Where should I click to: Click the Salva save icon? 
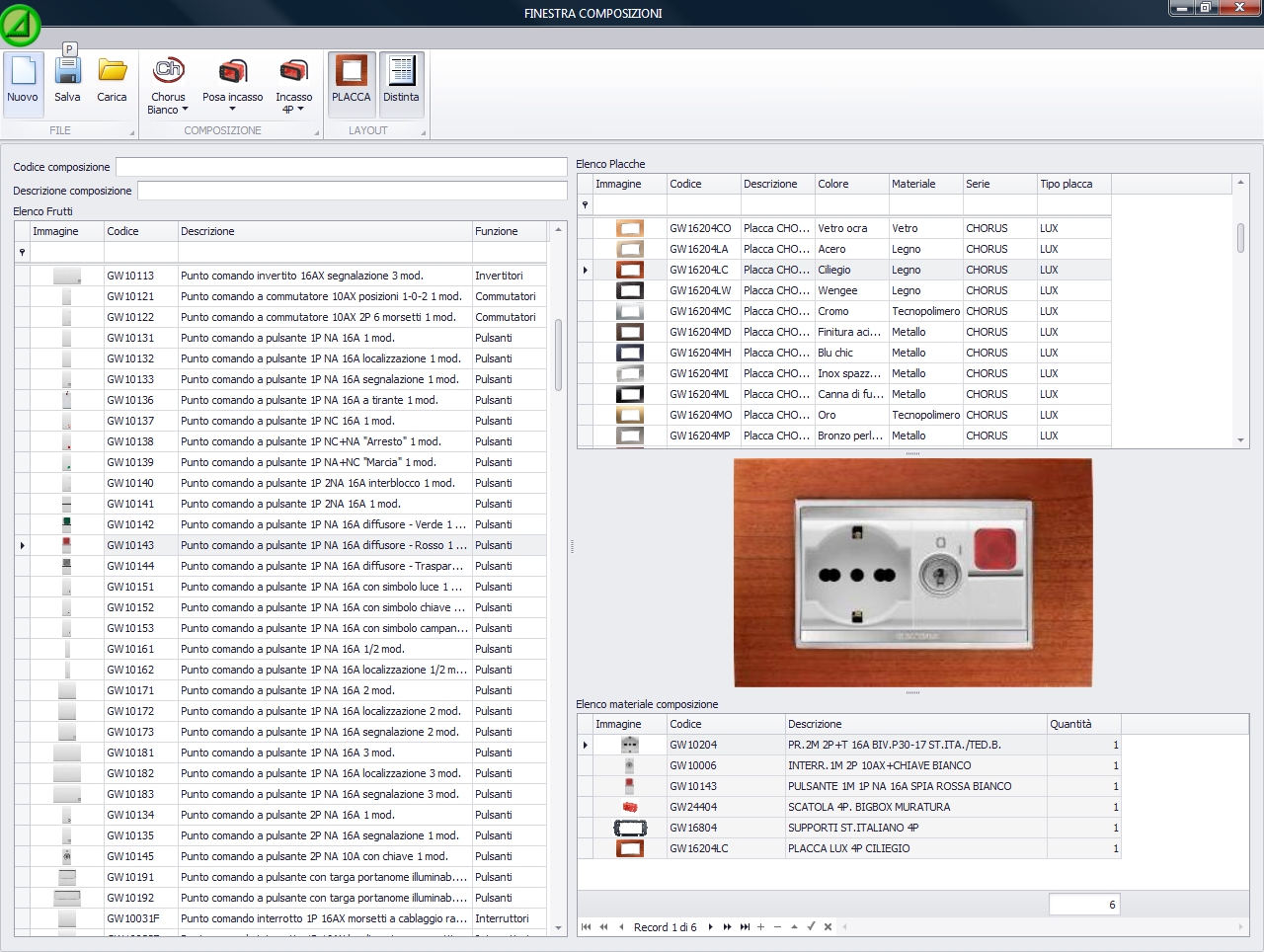(x=67, y=71)
